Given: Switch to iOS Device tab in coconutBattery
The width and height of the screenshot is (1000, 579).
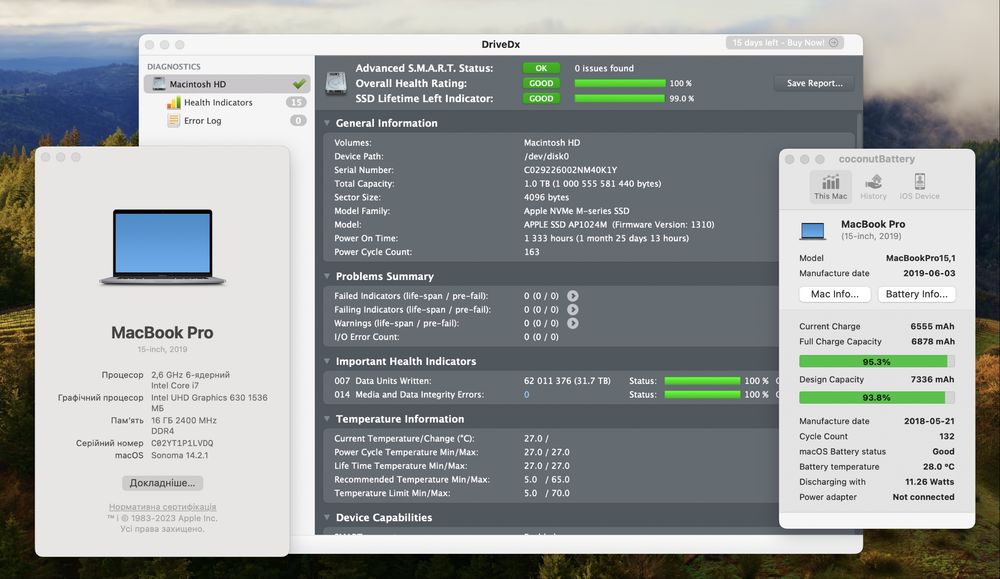Looking at the screenshot, I should point(919,187).
